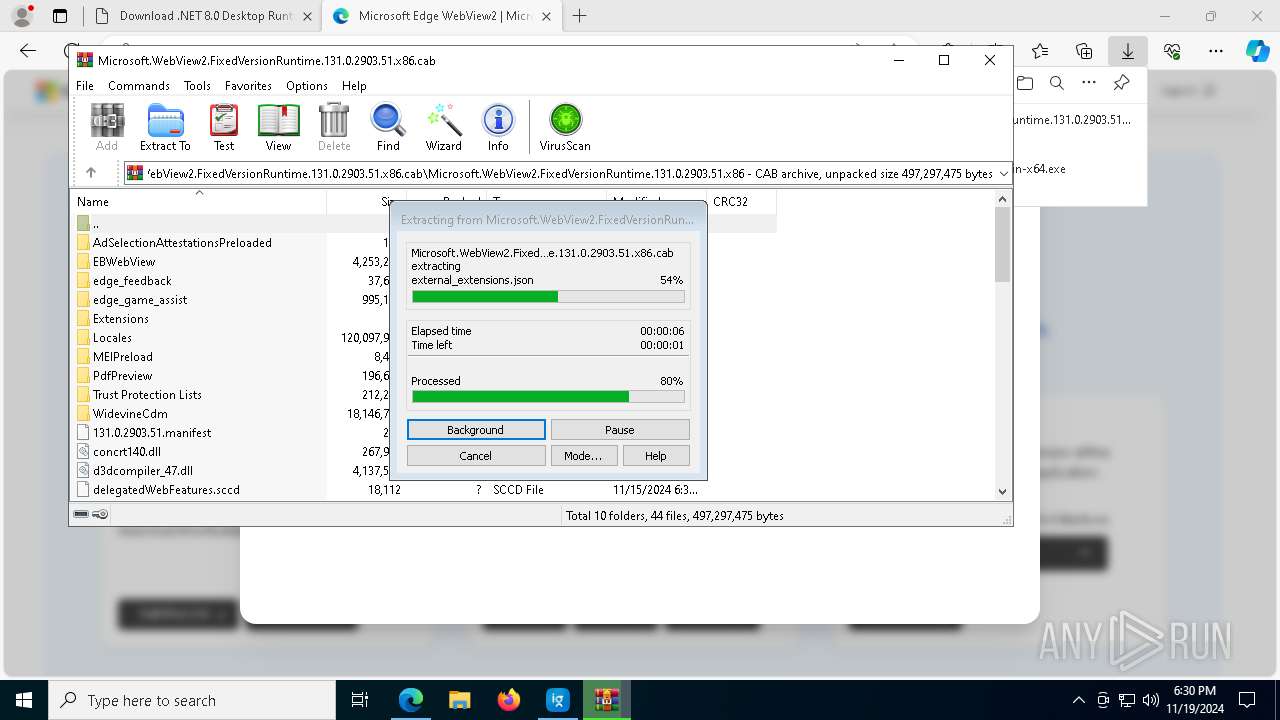Viewport: 1280px width, 720px height.
Task: Open the Commands menu
Action: [139, 86]
